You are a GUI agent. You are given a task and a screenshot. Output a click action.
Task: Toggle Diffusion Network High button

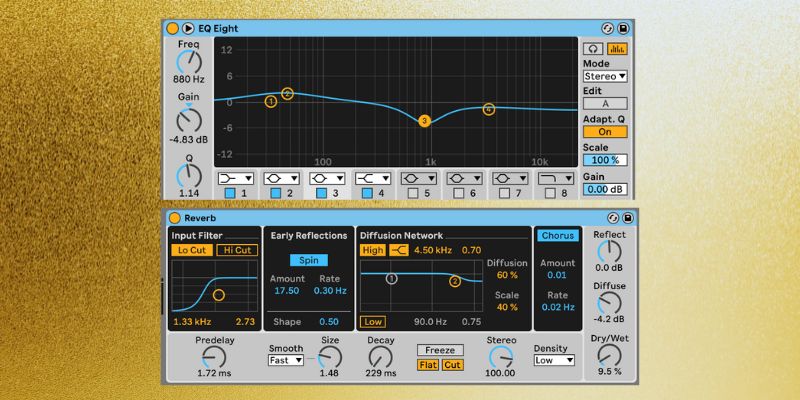tap(373, 250)
